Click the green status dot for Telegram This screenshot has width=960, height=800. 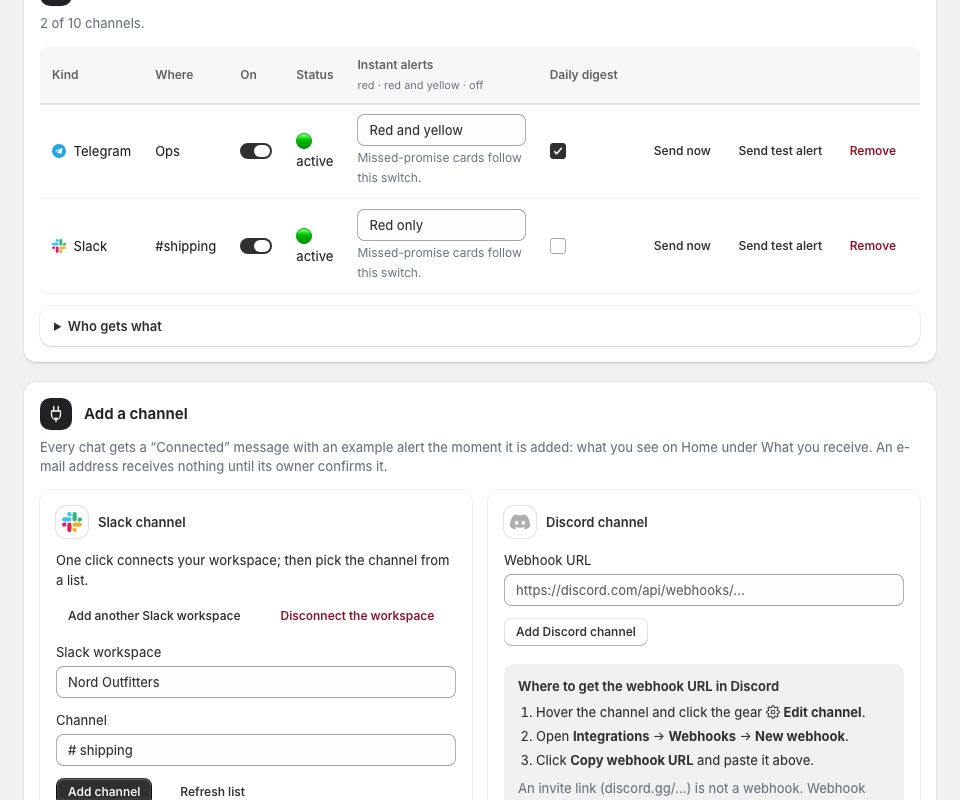point(304,141)
